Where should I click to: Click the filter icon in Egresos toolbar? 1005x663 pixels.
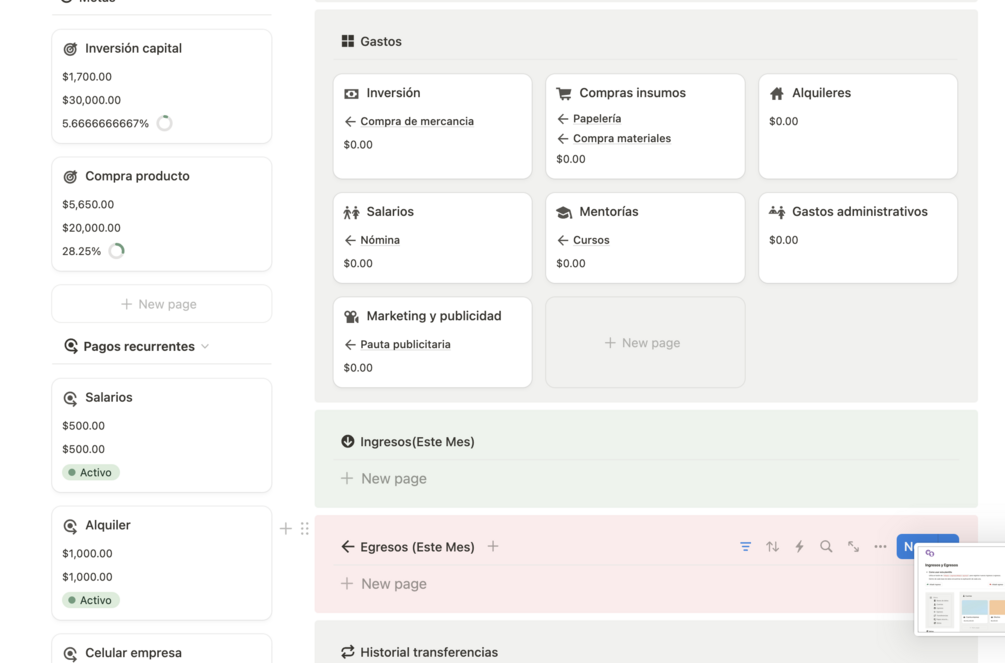click(x=746, y=547)
